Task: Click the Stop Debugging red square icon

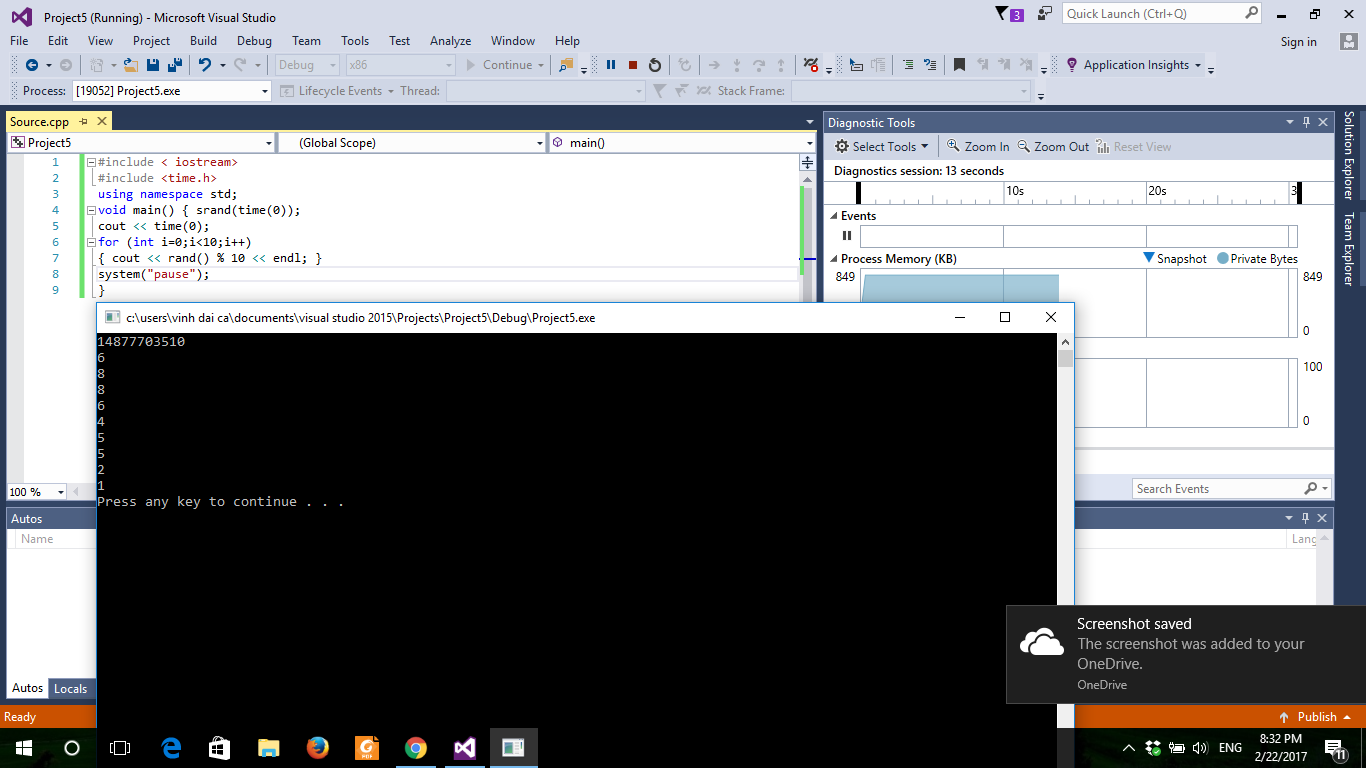Action: click(633, 65)
